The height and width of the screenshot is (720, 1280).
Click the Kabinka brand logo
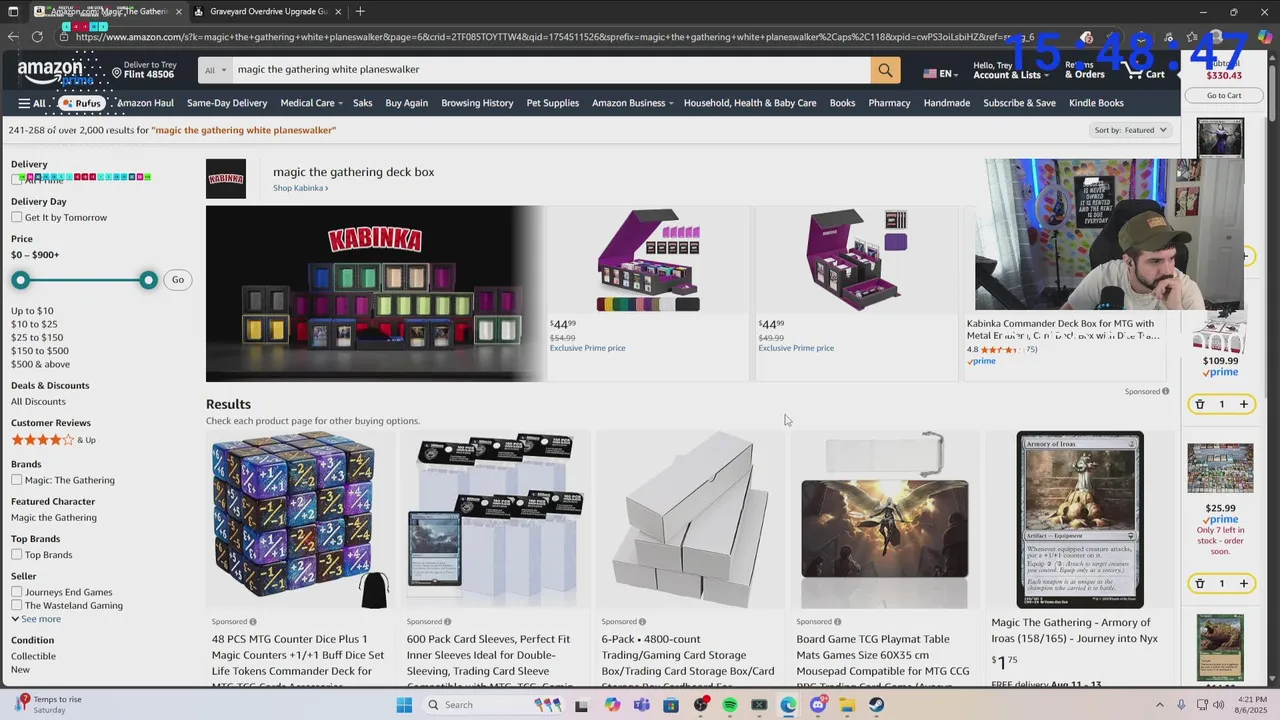click(226, 179)
